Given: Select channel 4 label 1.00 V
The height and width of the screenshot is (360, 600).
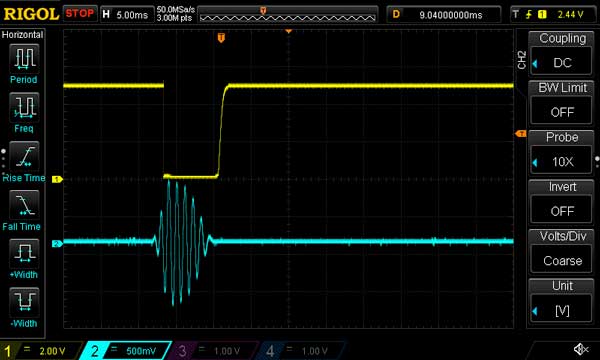Looking at the screenshot, I should (315, 351).
